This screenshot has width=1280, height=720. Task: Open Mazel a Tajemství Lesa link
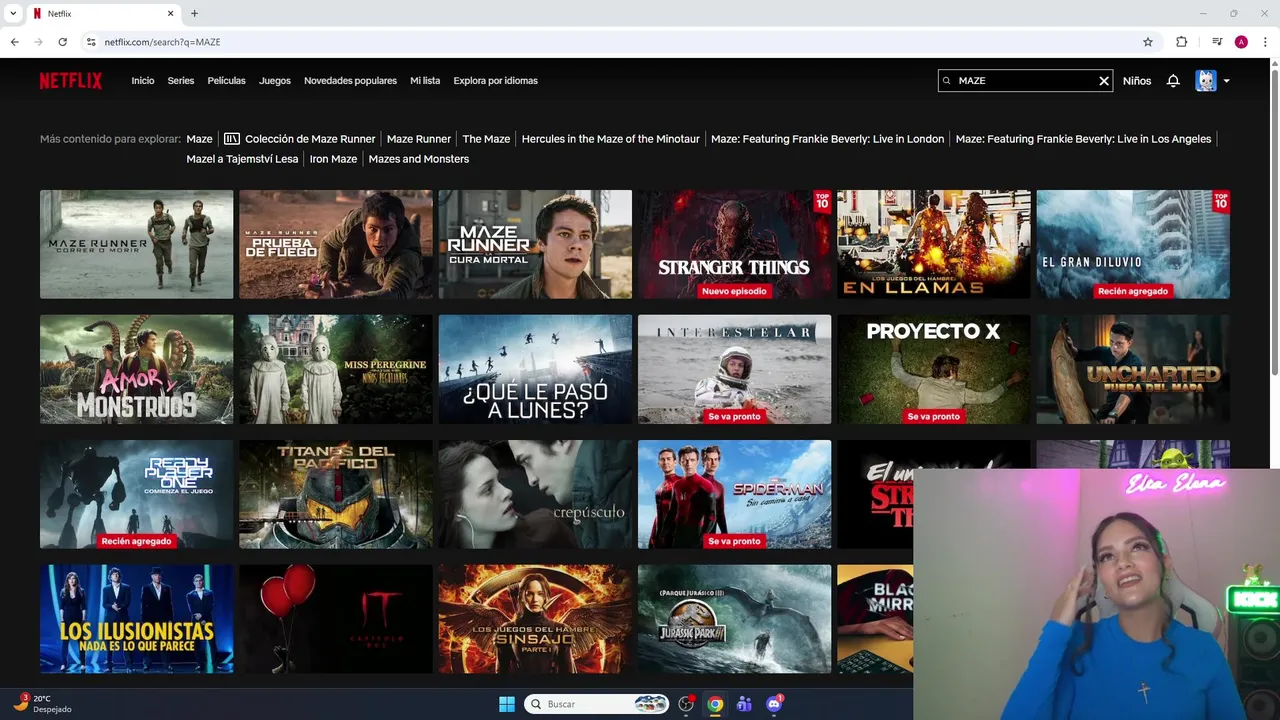click(x=242, y=159)
